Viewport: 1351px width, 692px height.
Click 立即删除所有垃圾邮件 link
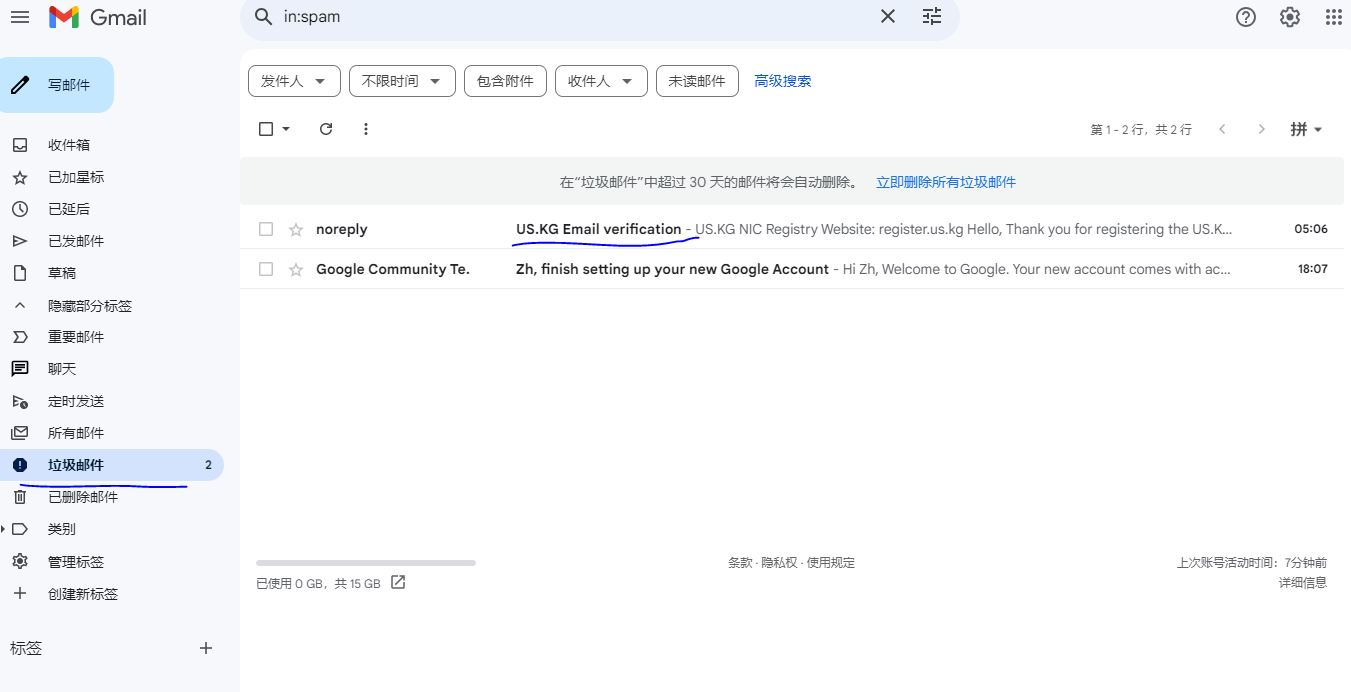(946, 182)
